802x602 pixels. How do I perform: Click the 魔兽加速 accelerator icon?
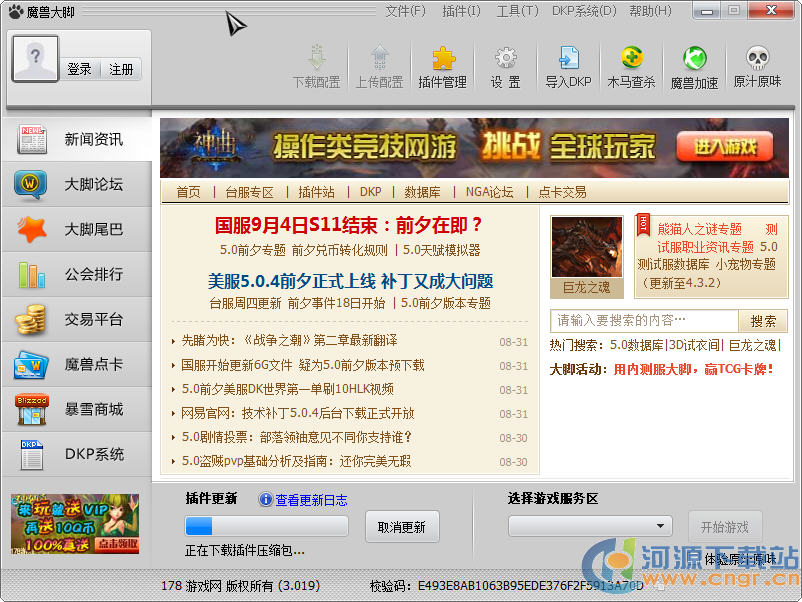(694, 66)
